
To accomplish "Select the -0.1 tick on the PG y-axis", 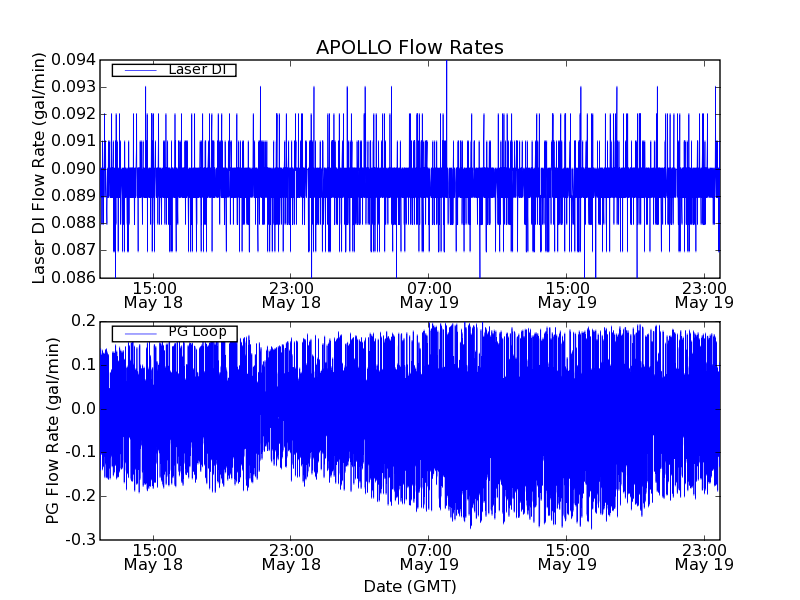I will click(x=80, y=452).
